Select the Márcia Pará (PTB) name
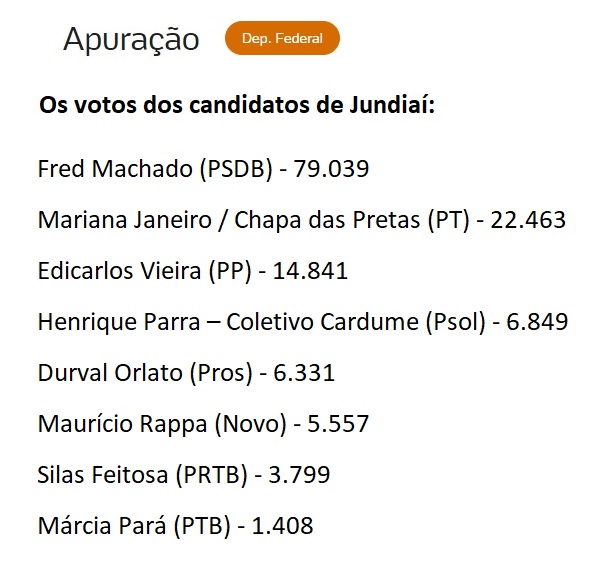The width and height of the screenshot is (590, 582). coord(134,526)
